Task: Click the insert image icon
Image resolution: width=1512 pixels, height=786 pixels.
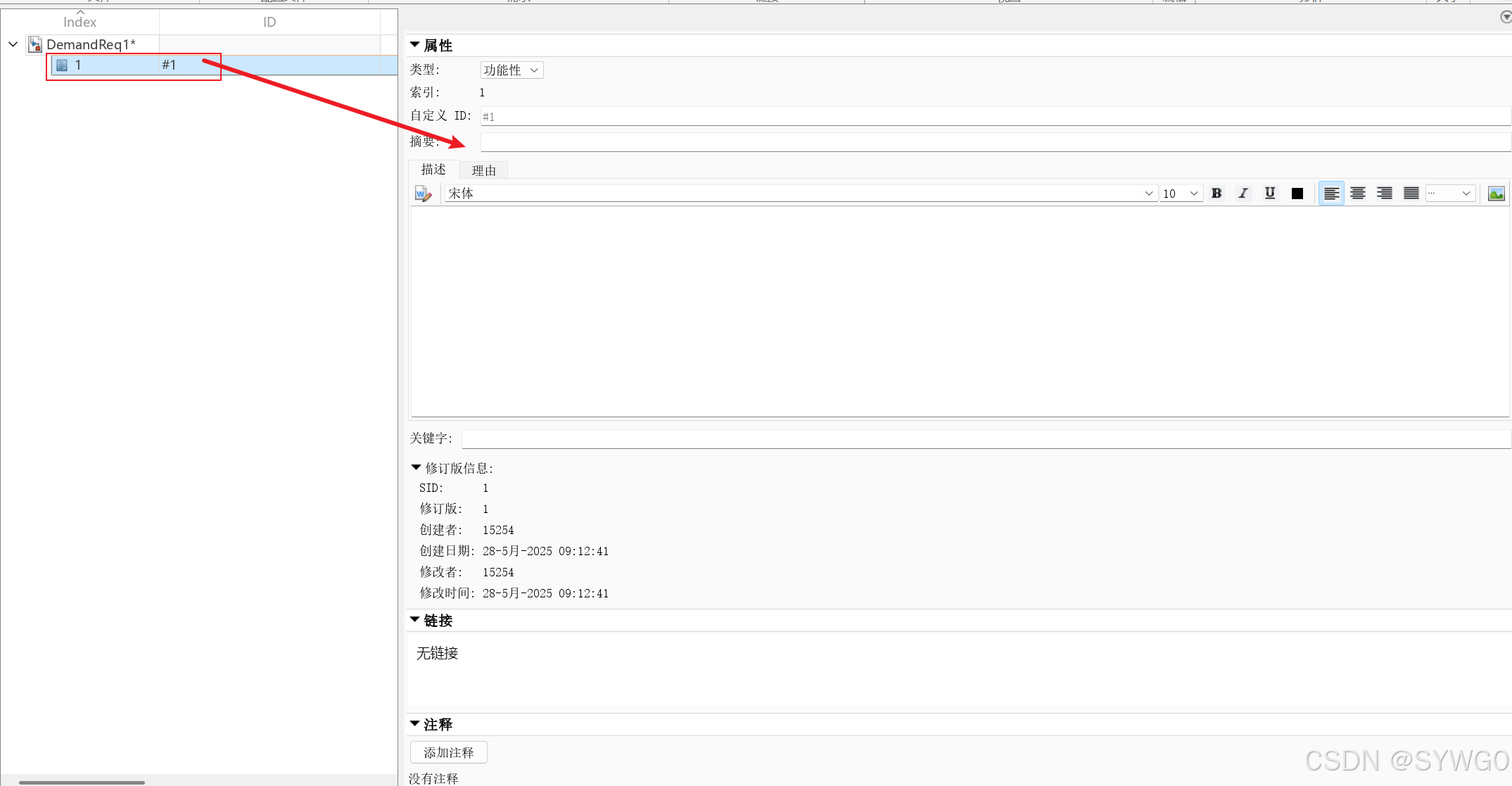Action: pos(1497,194)
